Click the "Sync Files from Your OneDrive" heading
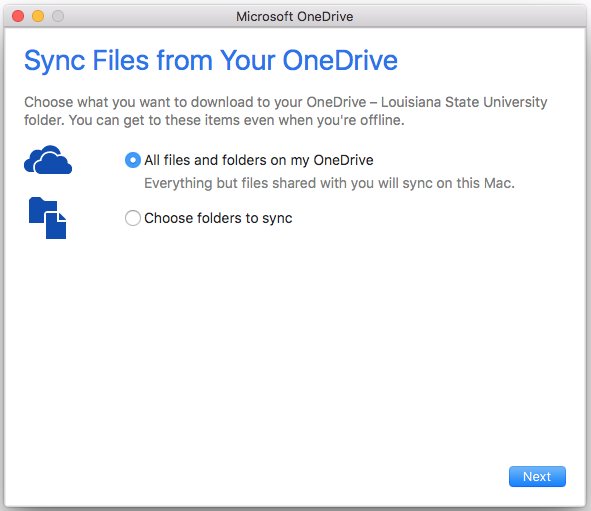The width and height of the screenshot is (591, 511). coord(211,61)
